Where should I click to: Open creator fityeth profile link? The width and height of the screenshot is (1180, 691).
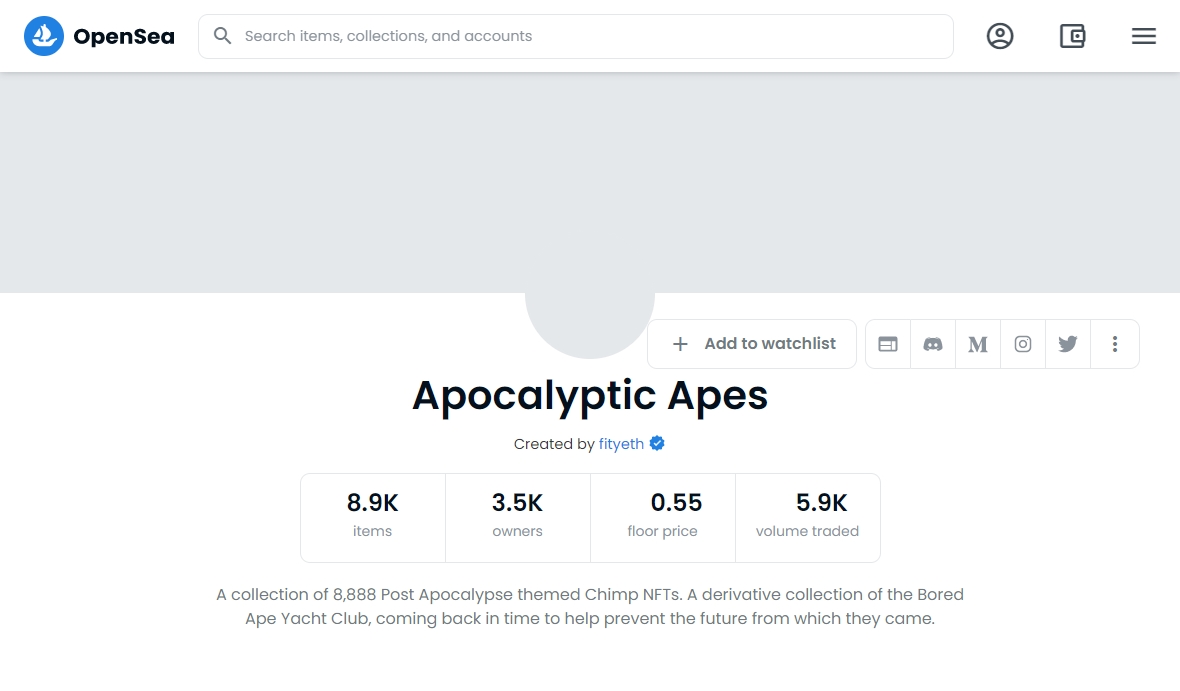[x=621, y=444]
